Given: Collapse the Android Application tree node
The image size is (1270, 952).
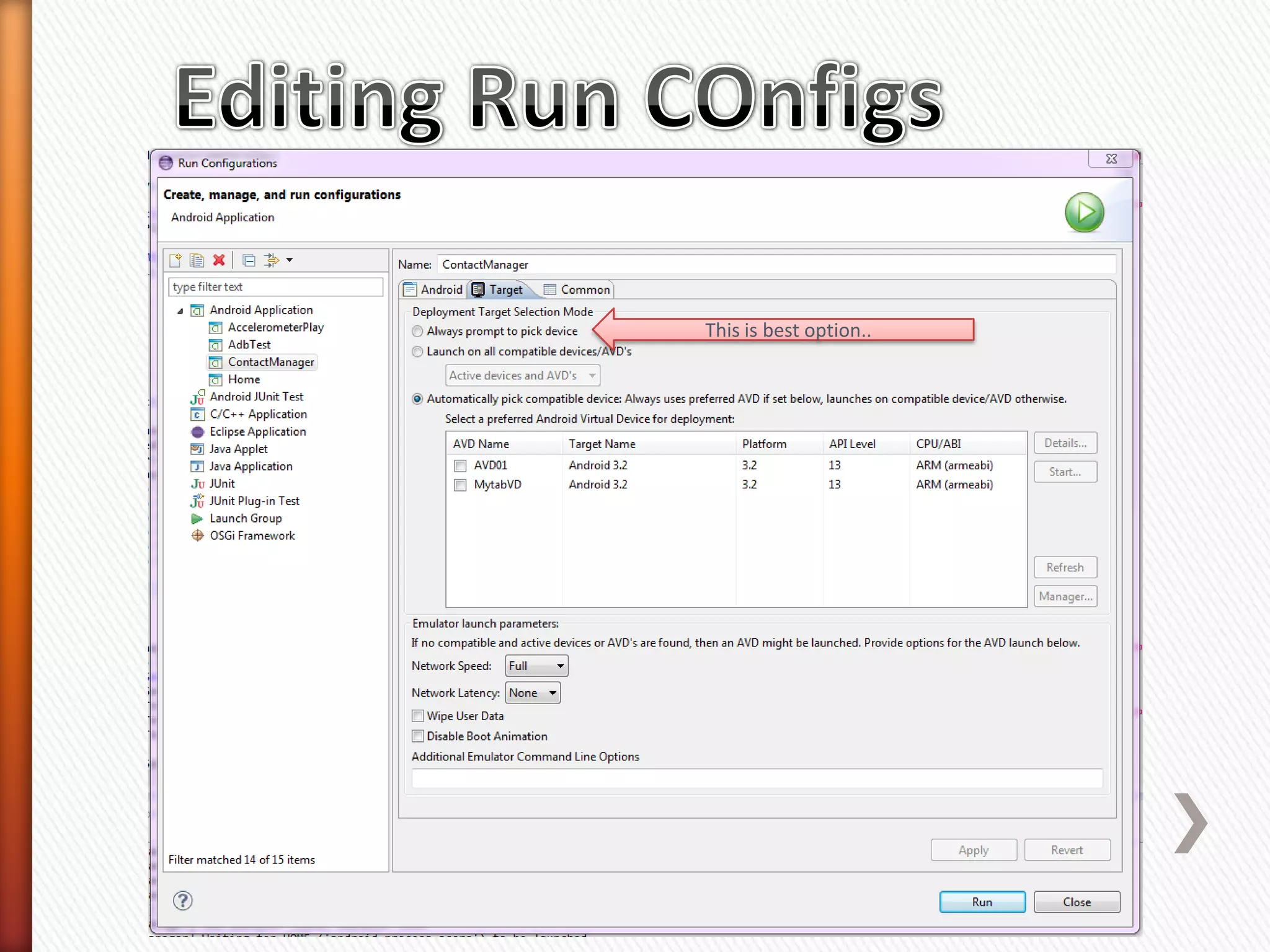Looking at the screenshot, I should [x=180, y=311].
